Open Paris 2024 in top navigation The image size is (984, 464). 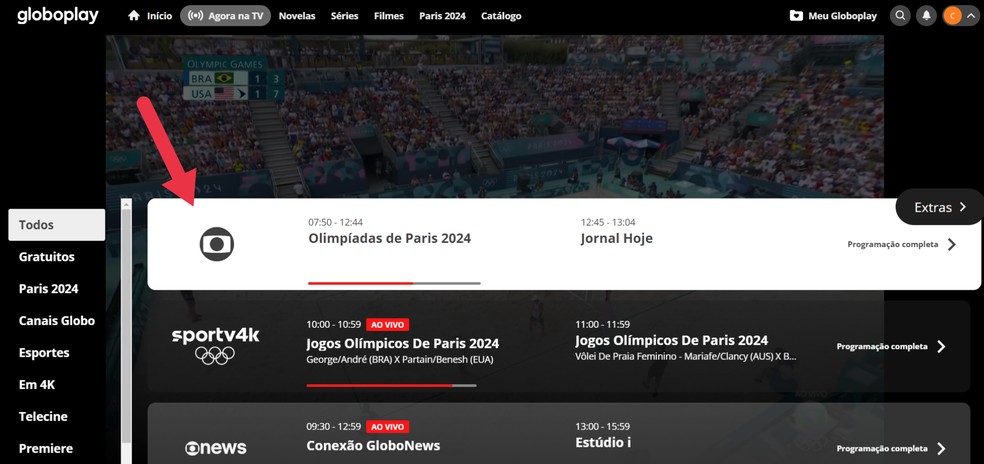pos(442,16)
